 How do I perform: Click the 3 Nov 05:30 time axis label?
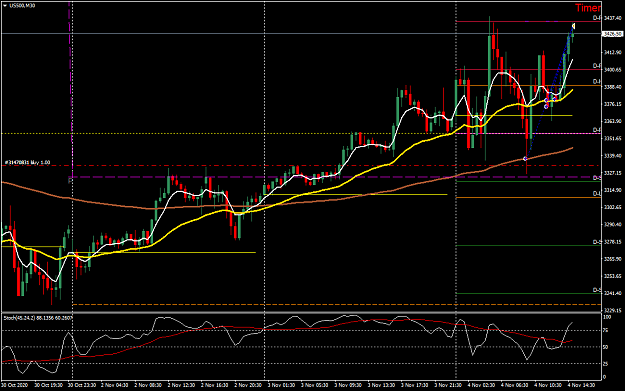click(314, 385)
